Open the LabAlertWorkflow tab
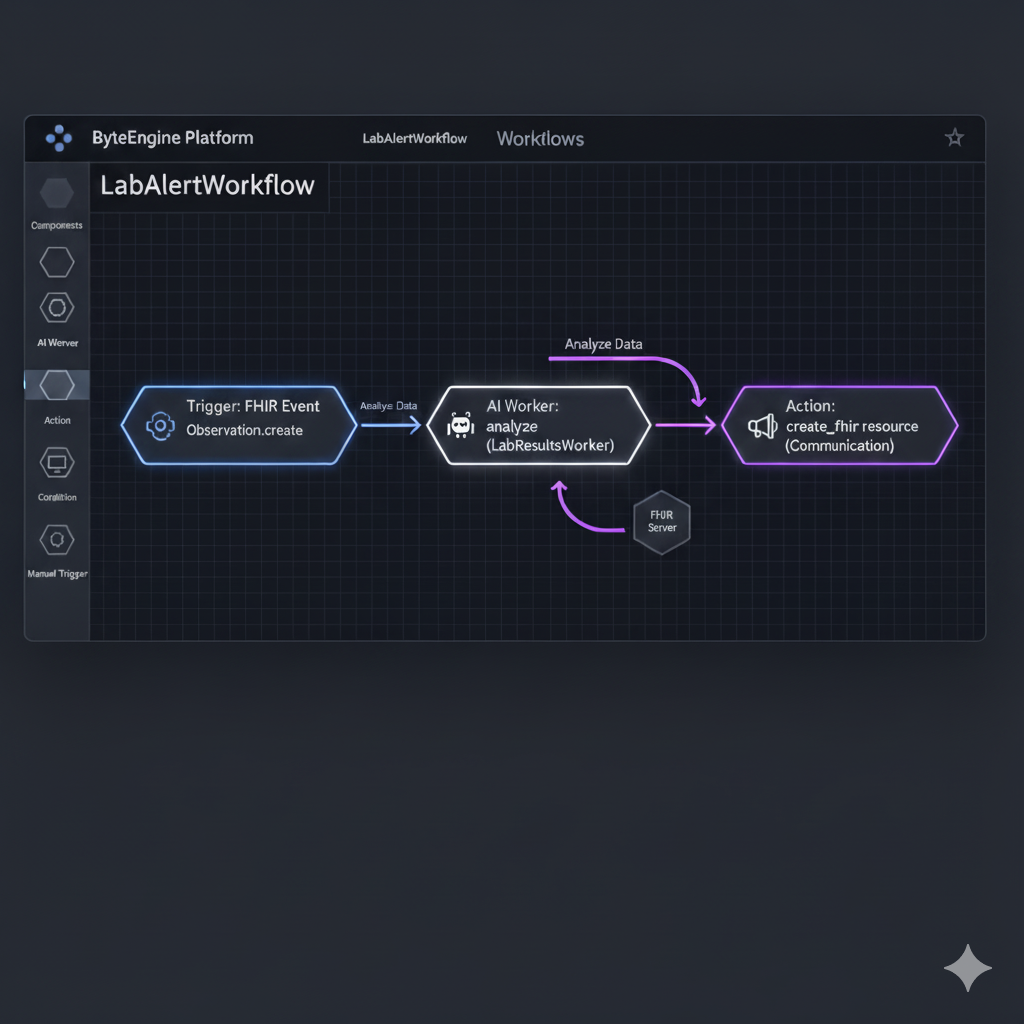1024x1024 pixels. click(414, 139)
